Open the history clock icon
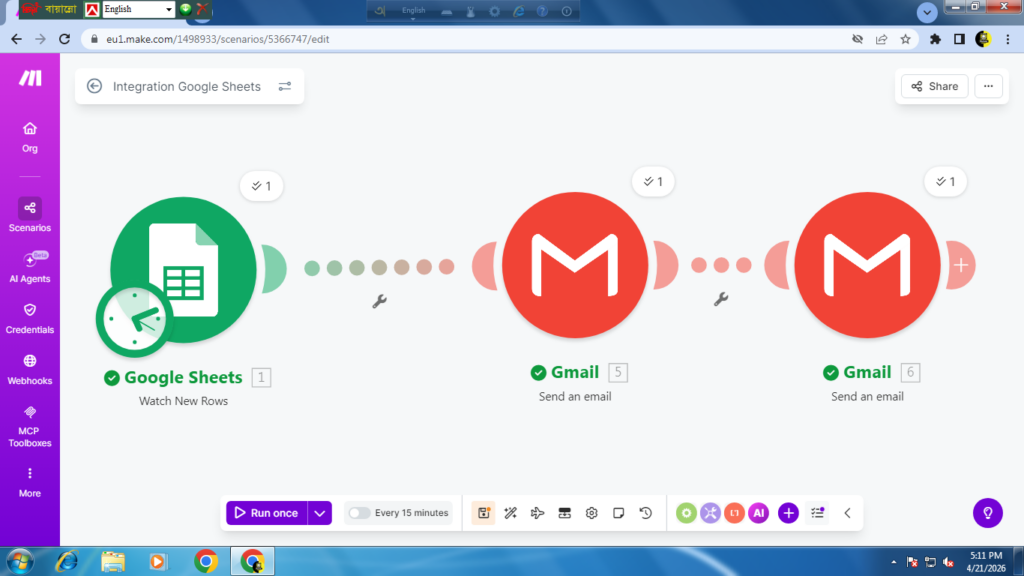Image resolution: width=1024 pixels, height=576 pixels. pos(646,513)
